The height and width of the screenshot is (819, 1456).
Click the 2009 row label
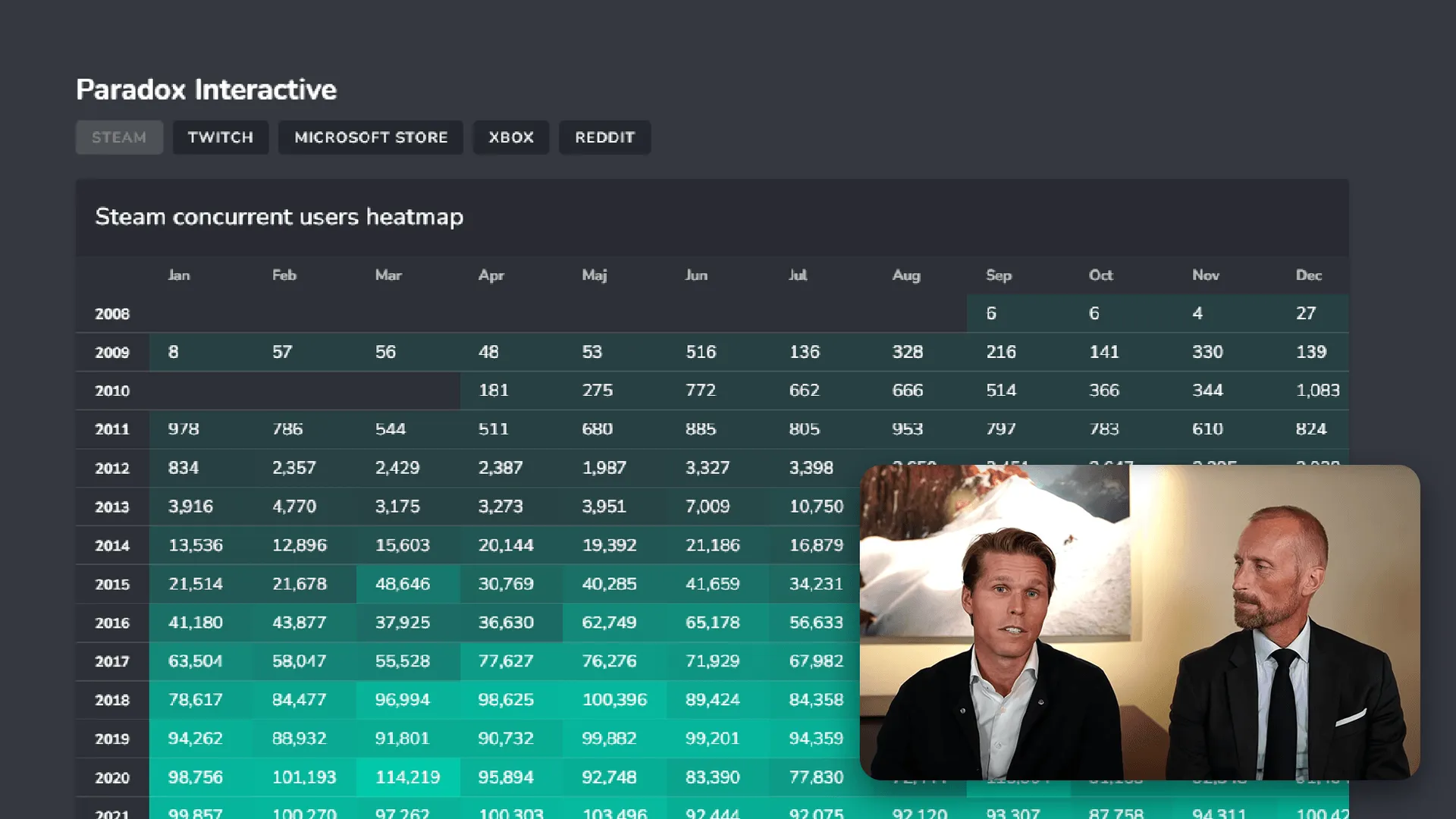(112, 353)
